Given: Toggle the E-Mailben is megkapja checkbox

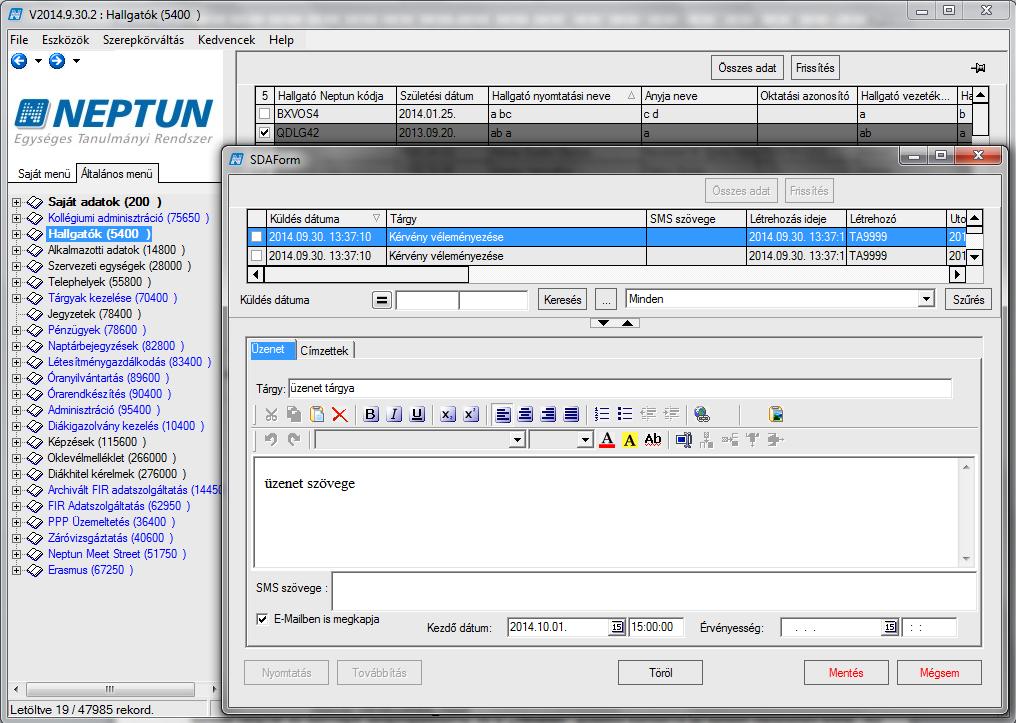Looking at the screenshot, I should point(262,619).
